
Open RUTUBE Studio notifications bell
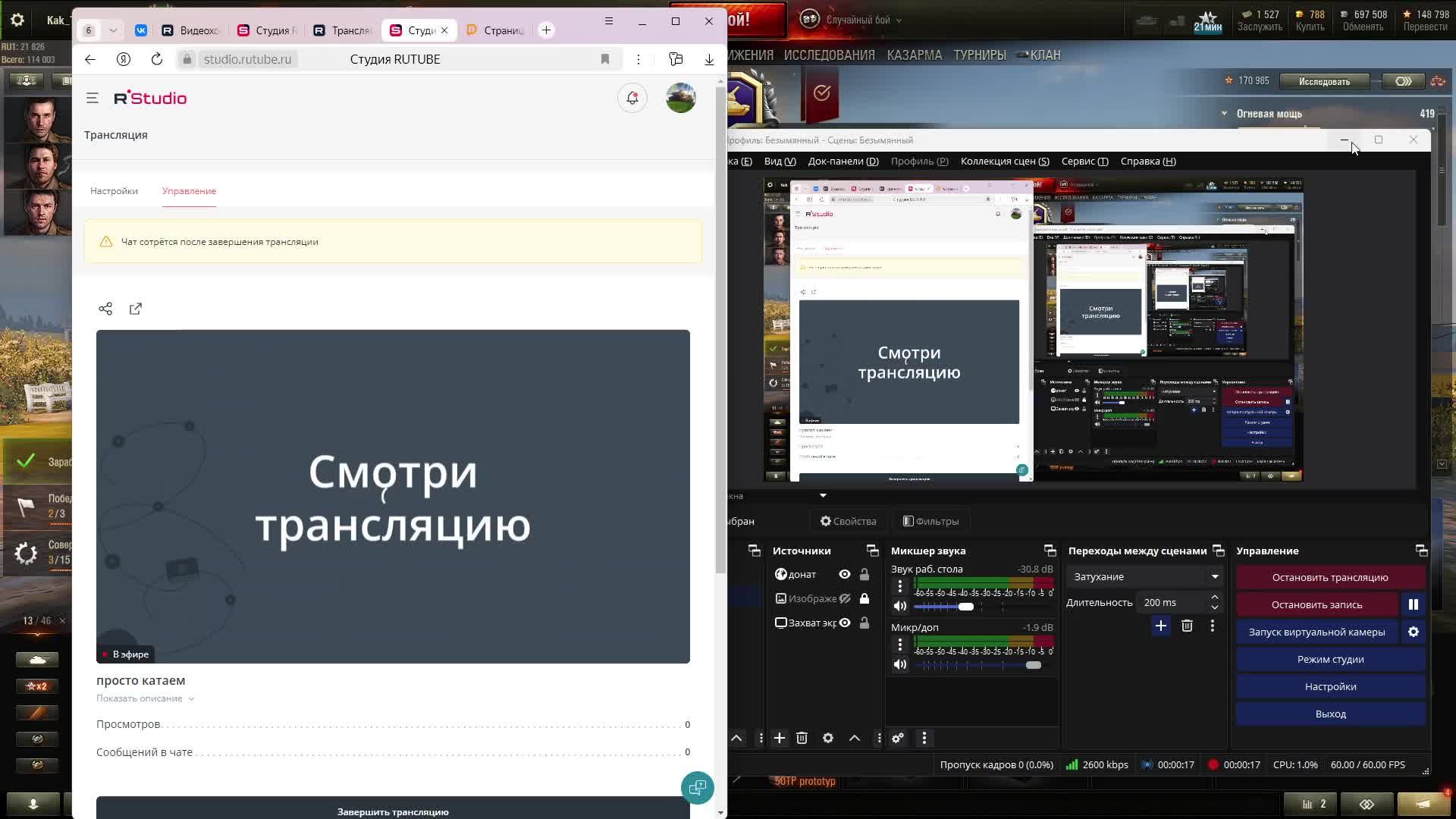pyautogui.click(x=632, y=98)
